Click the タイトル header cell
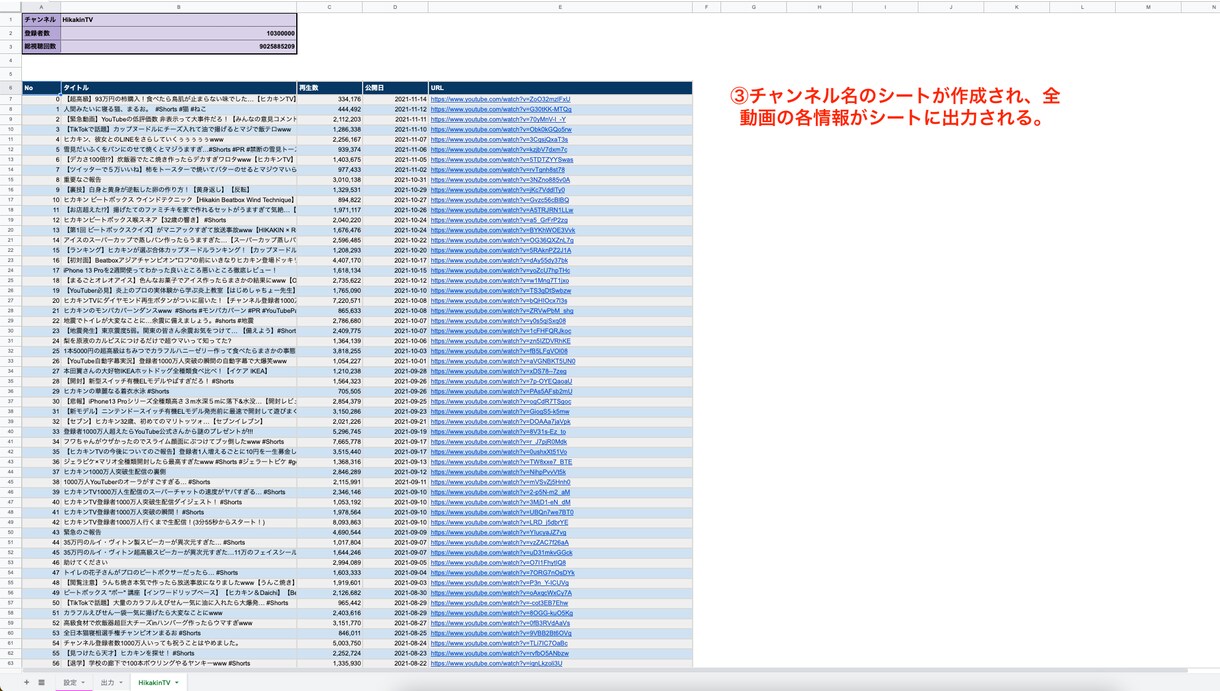 point(178,88)
